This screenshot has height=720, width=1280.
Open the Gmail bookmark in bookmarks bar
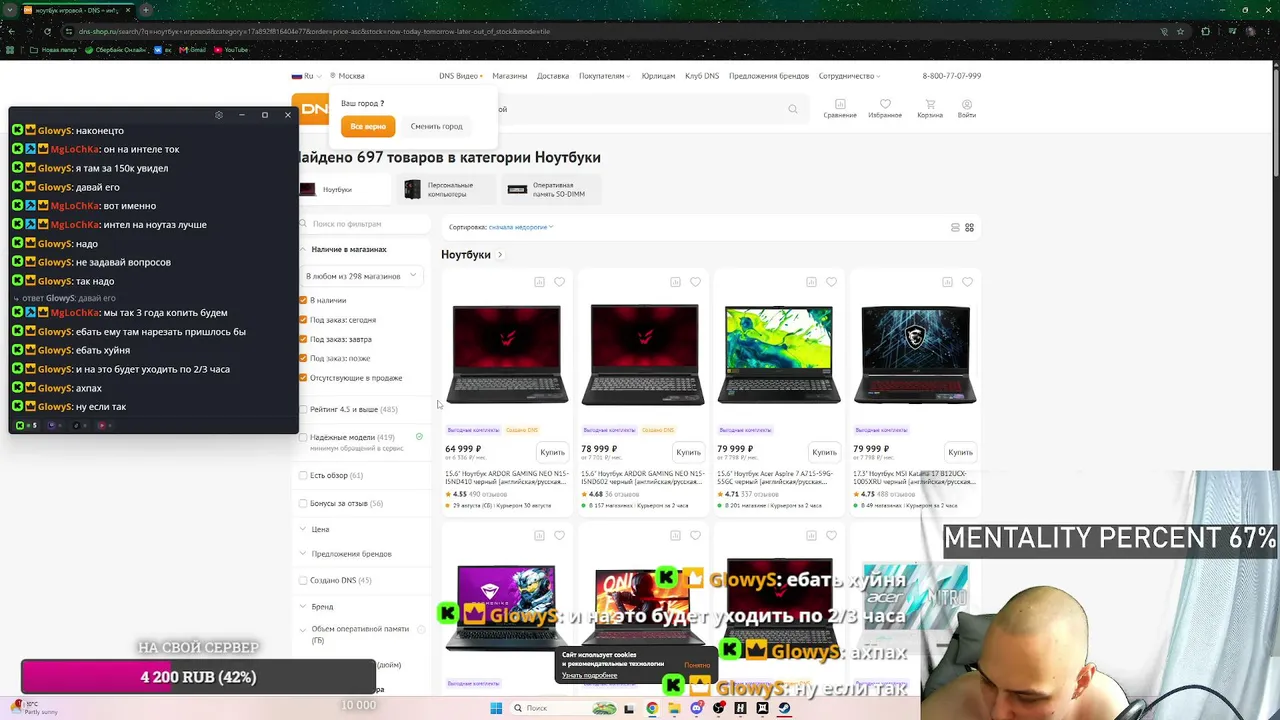pos(193,50)
